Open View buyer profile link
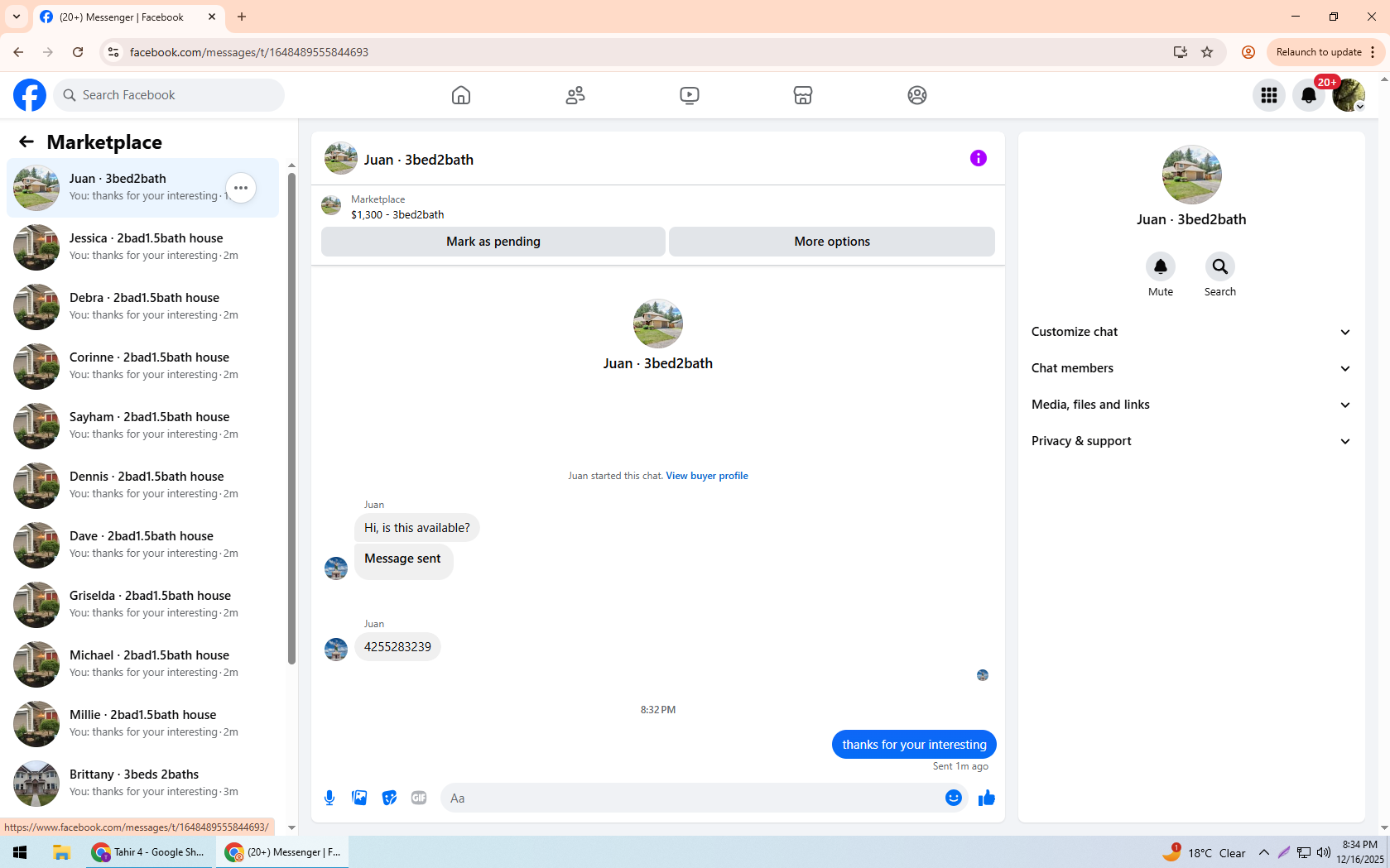The image size is (1390, 868). 707,476
